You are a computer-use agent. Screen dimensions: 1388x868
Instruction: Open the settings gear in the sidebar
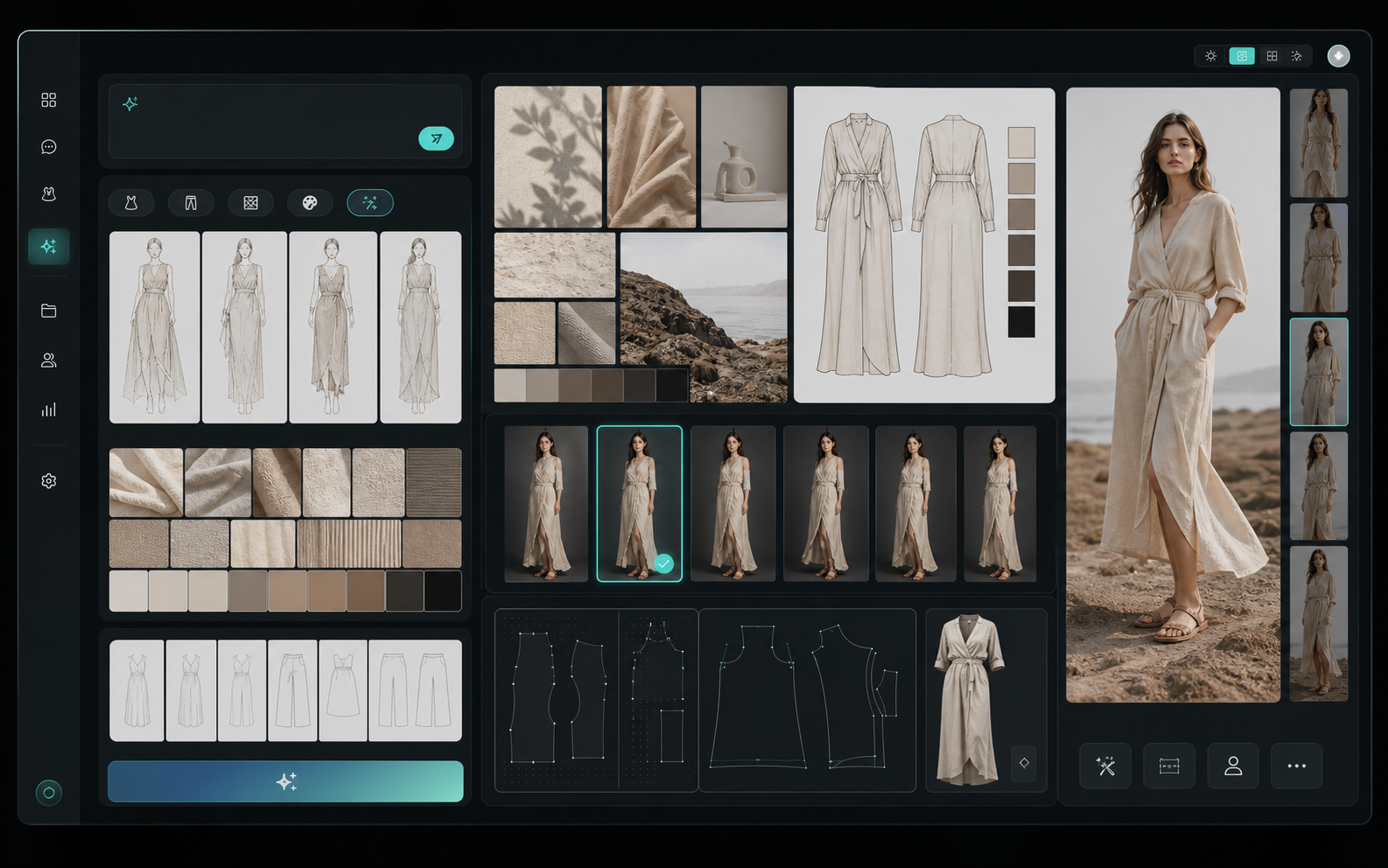(49, 480)
